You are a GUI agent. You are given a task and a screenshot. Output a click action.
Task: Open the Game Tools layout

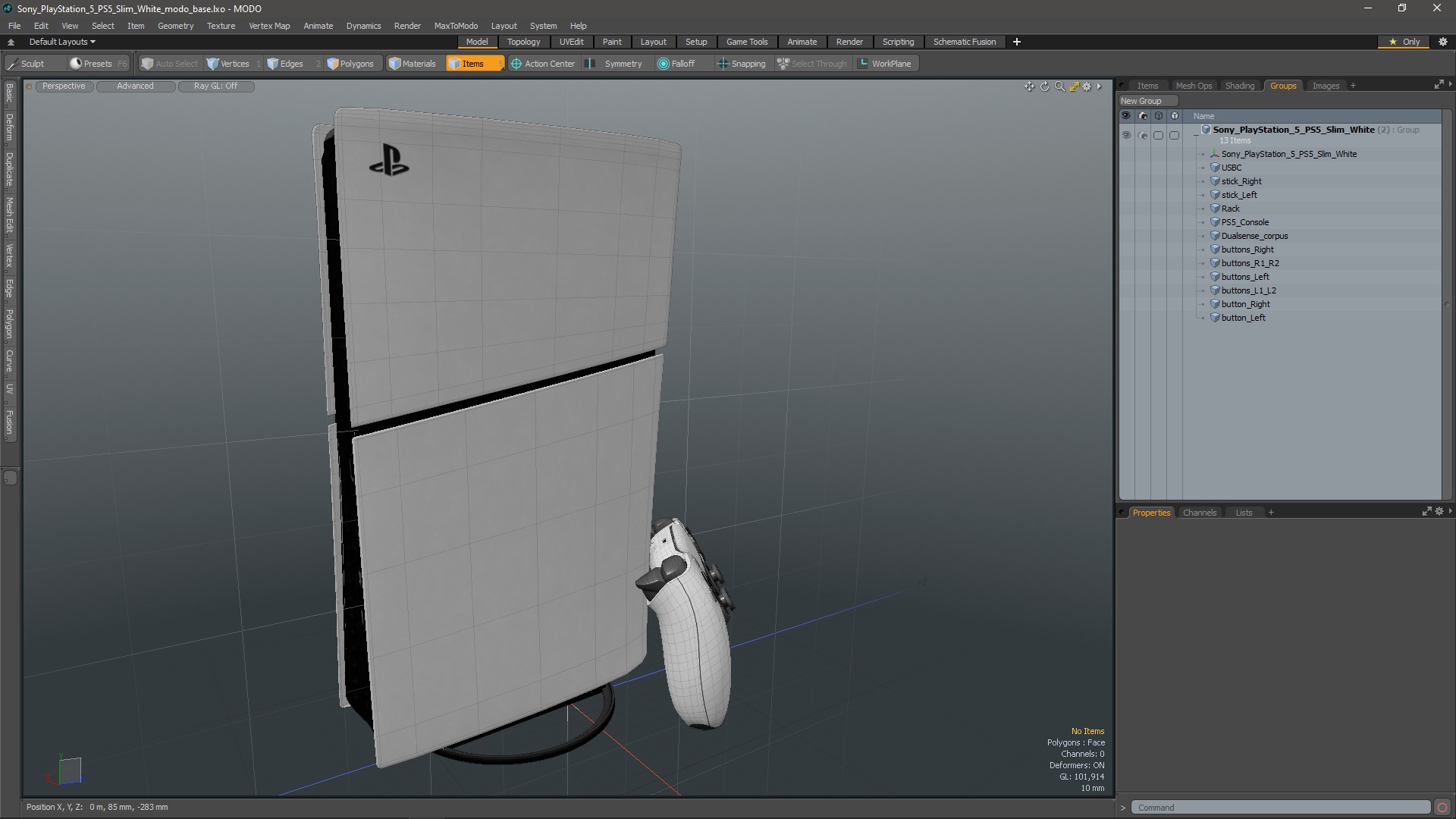[x=747, y=42]
